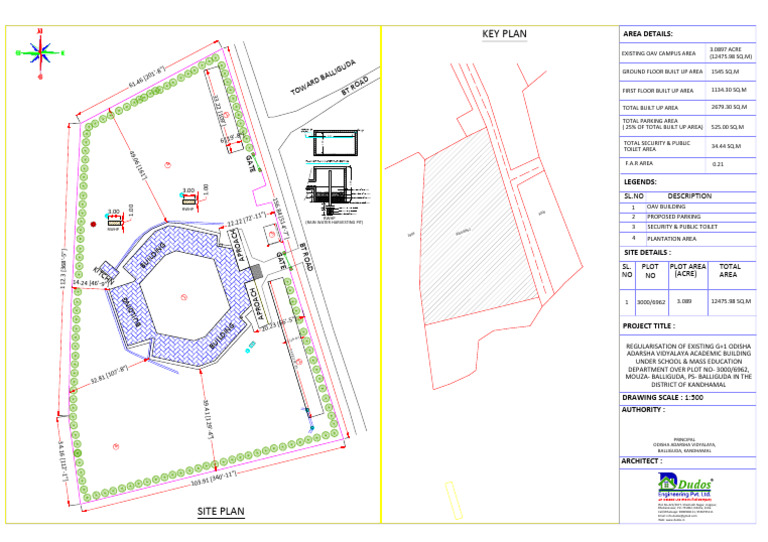Click the 103.91 [340'-11"] dimension
768x542 pixels.
[x=214, y=477]
